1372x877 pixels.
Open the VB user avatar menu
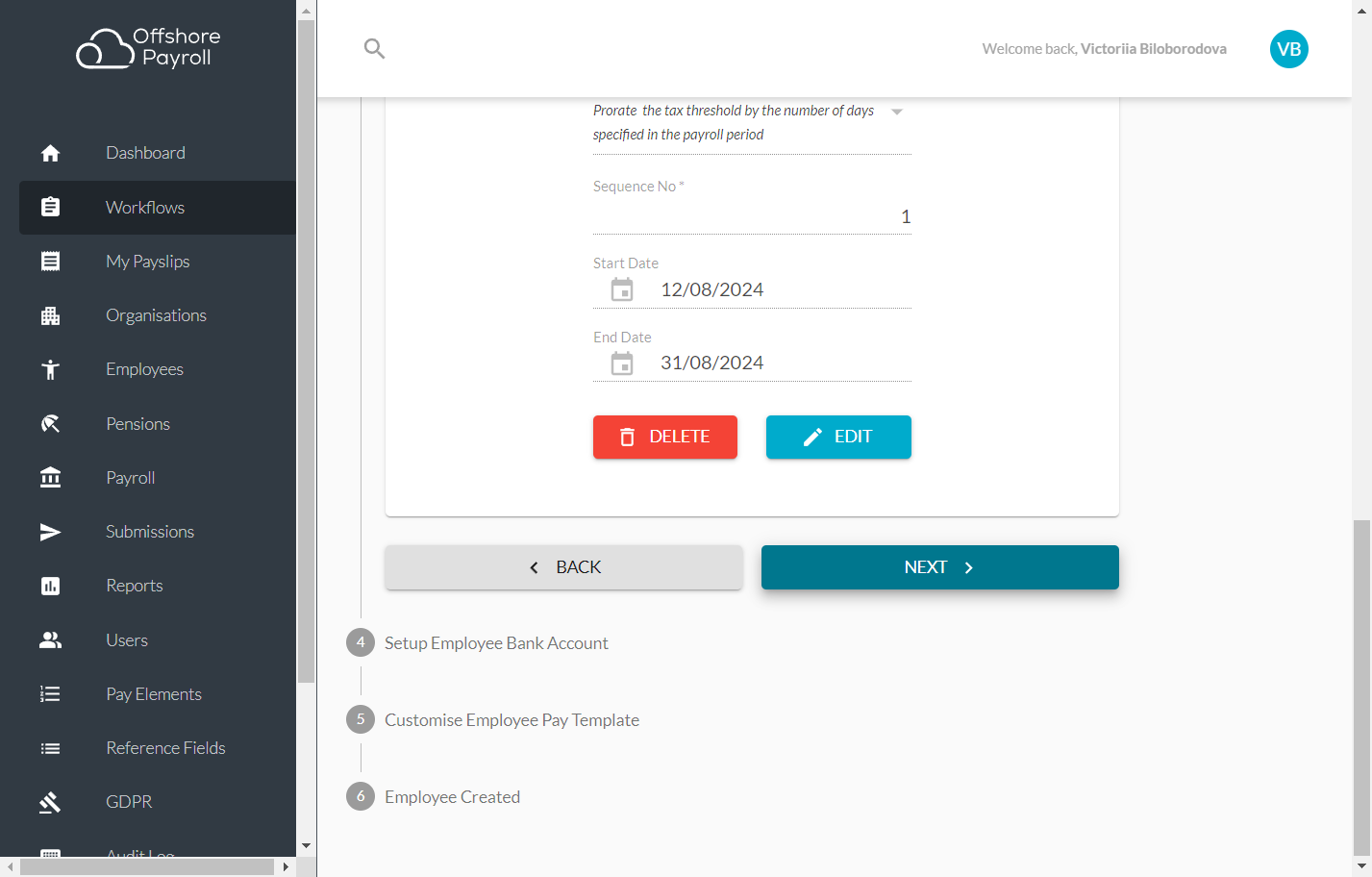tap(1288, 49)
